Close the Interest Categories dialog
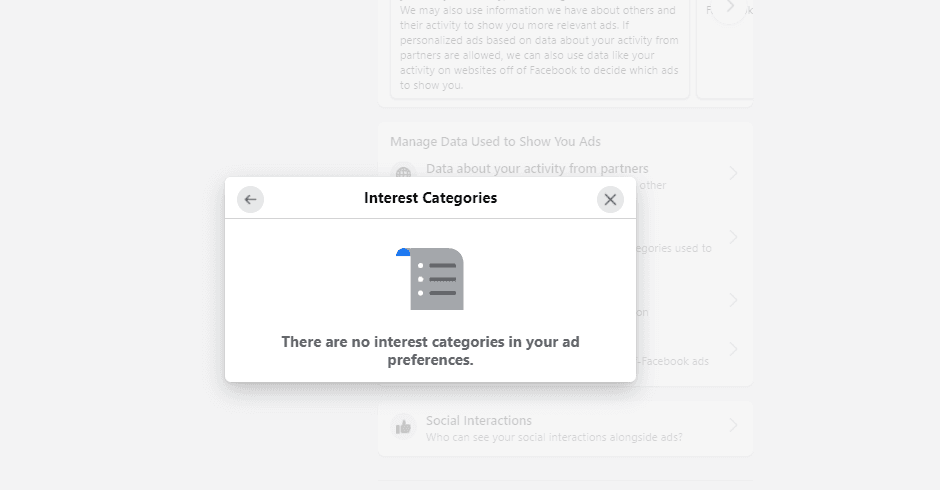The image size is (940, 490). point(610,200)
